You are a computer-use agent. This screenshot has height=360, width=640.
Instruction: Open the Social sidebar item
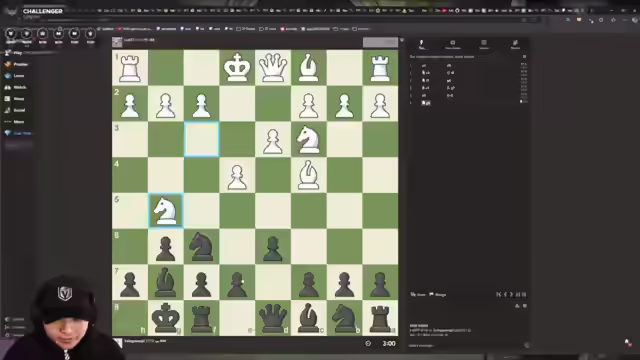pyautogui.click(x=15, y=110)
